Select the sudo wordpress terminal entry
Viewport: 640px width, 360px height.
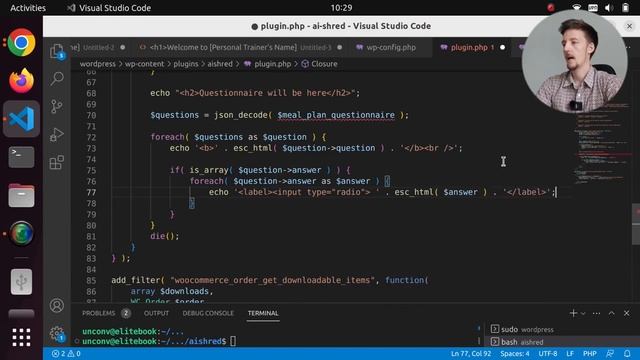tap(561, 329)
